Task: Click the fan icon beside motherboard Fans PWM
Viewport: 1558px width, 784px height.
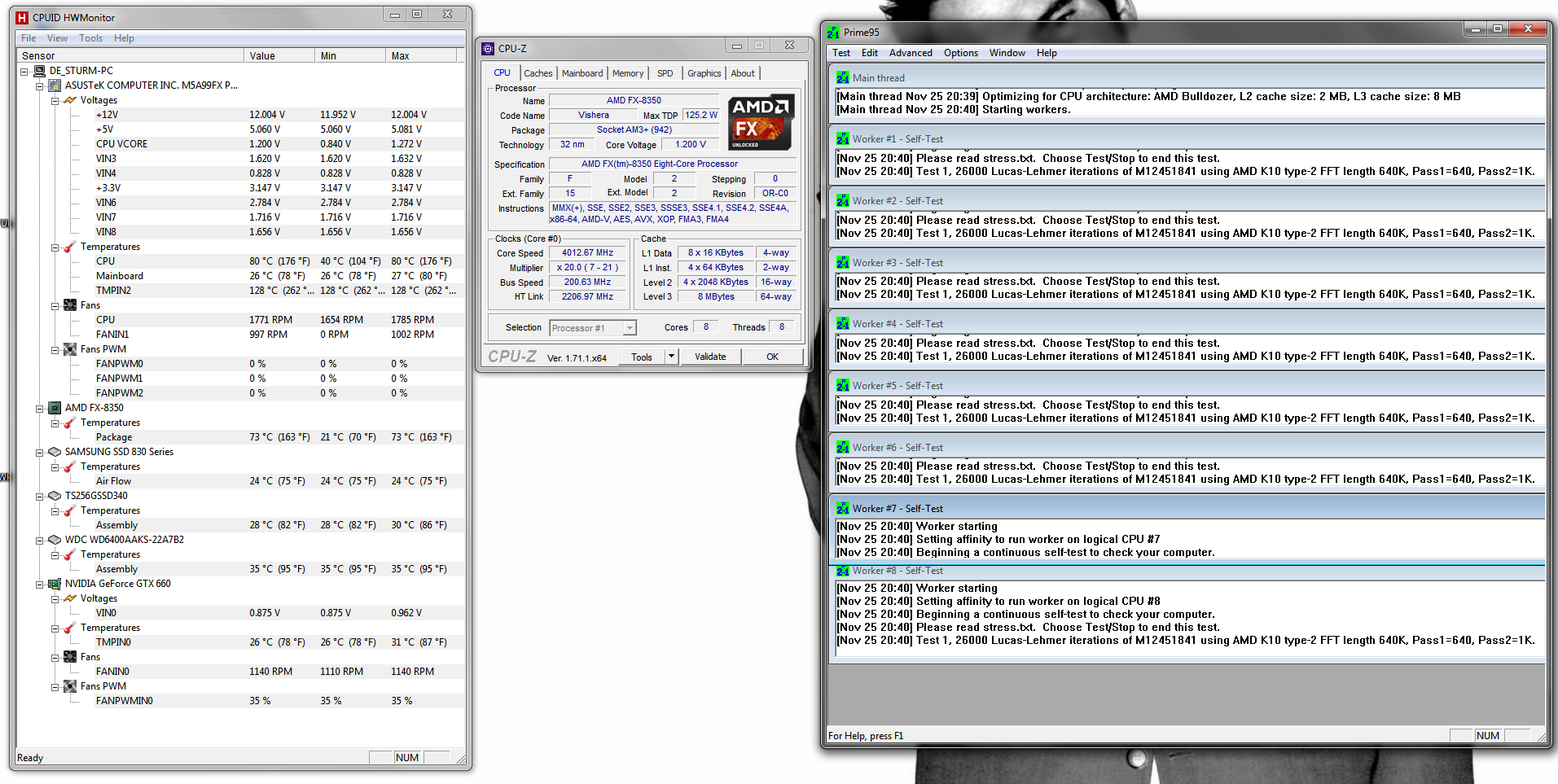Action: tap(70, 349)
